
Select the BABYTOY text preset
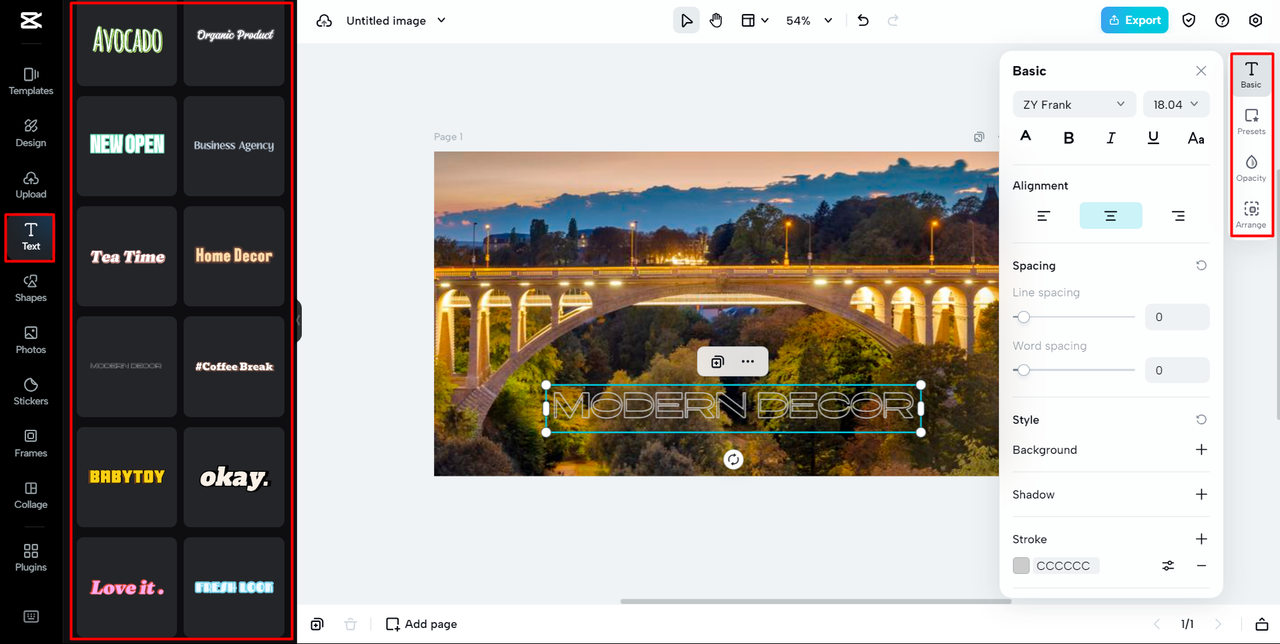(127, 477)
